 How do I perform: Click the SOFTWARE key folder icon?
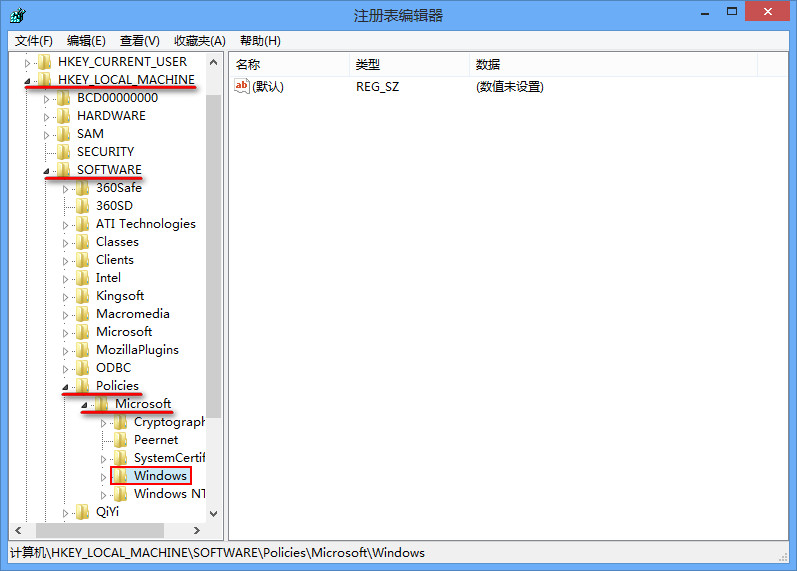(x=64, y=170)
